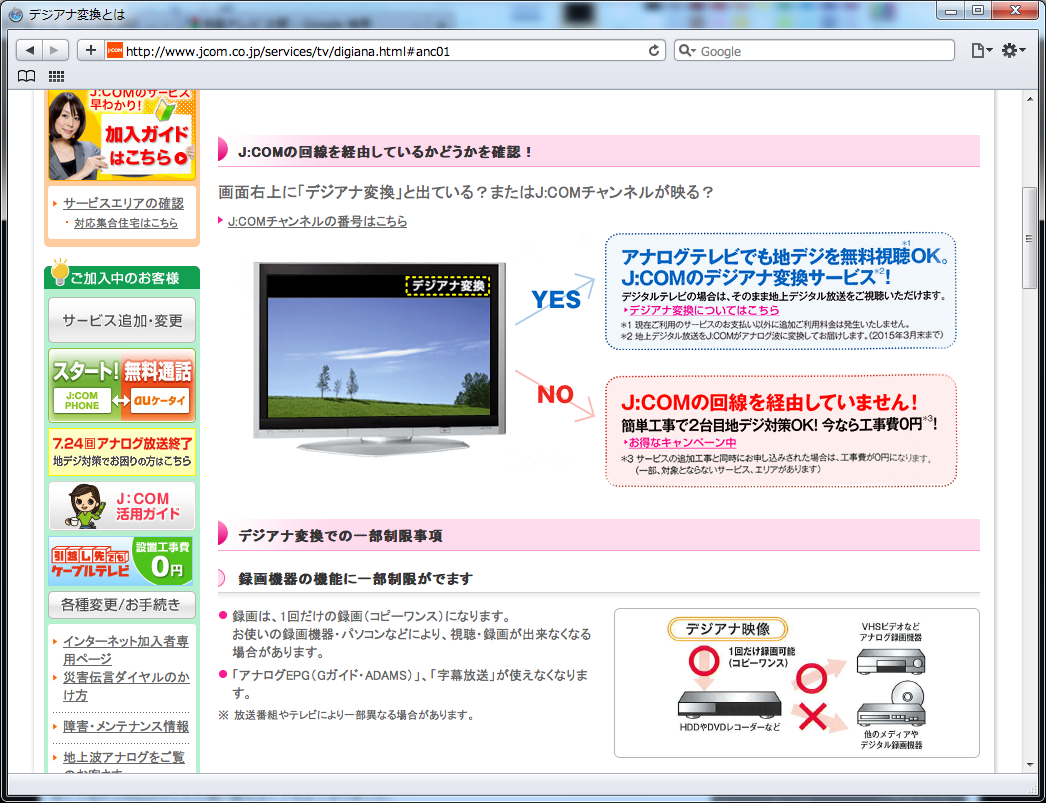This screenshot has height=803, width=1046.
Task: Open 対応集合住宅はこちら link
Action: point(126,223)
